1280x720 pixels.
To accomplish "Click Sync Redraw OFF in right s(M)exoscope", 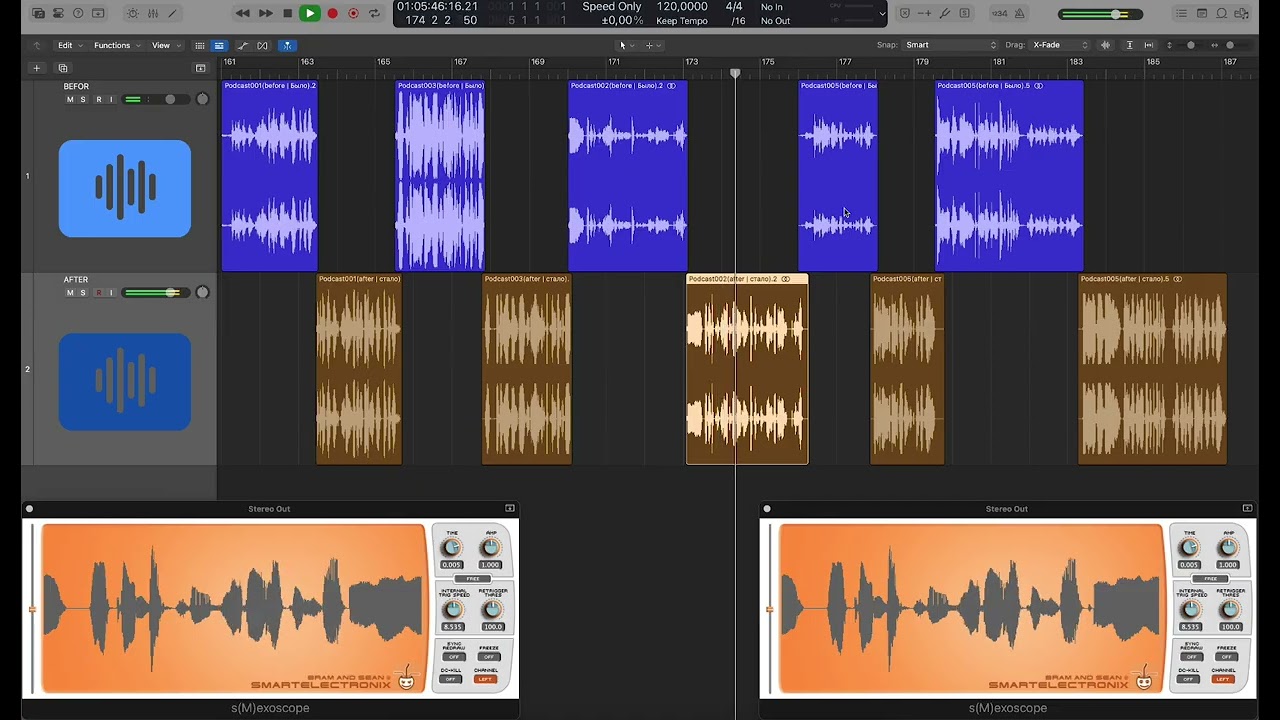I will [1191, 657].
